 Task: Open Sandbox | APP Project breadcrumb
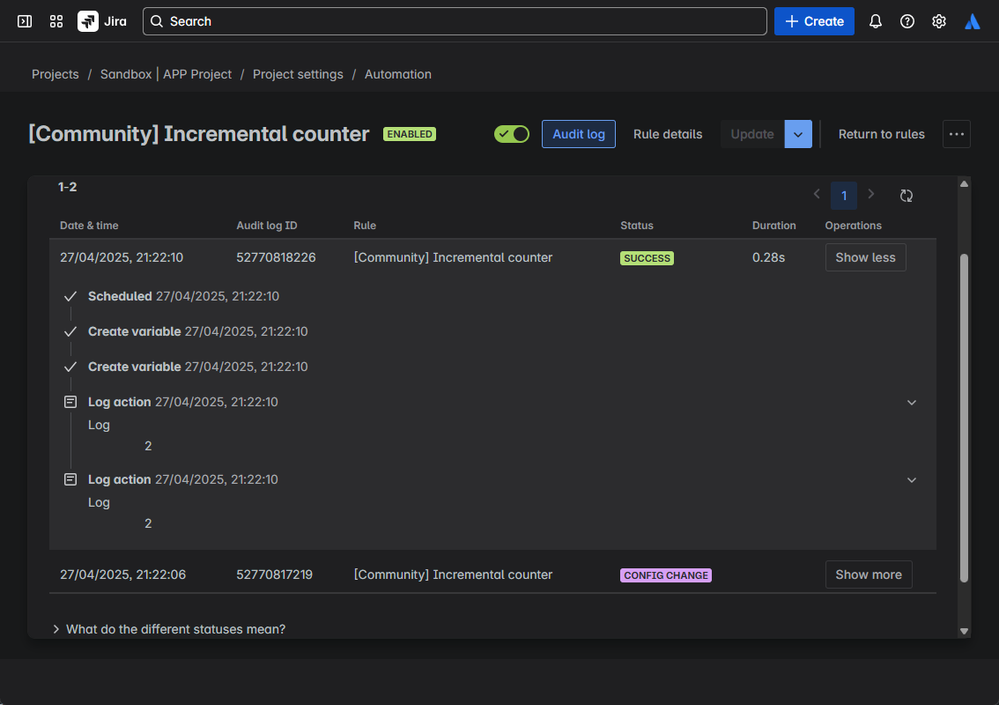click(x=166, y=75)
